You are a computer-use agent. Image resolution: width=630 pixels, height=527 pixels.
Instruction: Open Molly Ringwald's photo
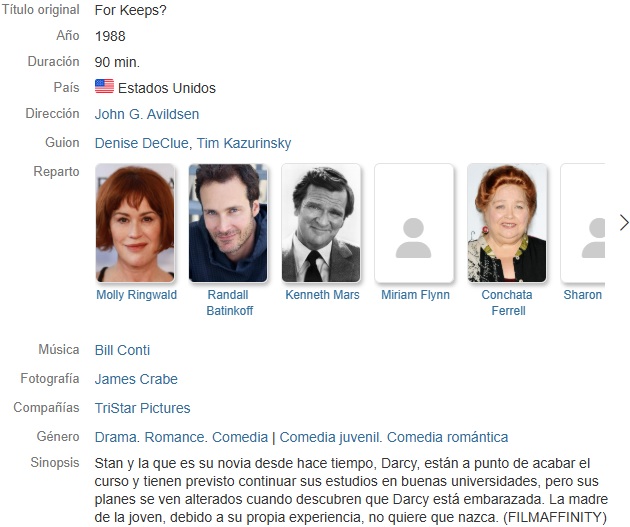(135, 223)
